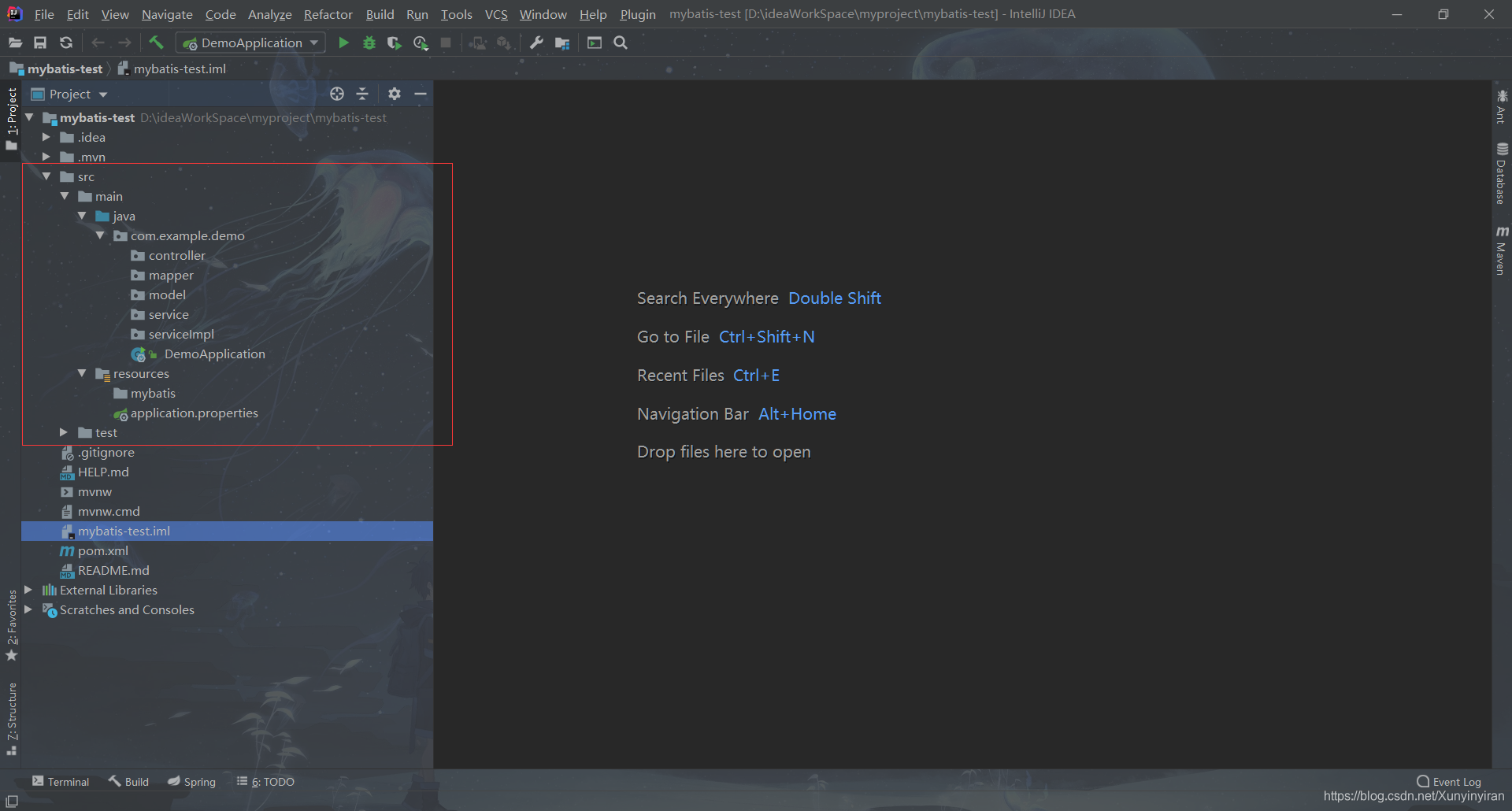
Task: Collapse the com.example.demo package arrow
Action: point(100,235)
